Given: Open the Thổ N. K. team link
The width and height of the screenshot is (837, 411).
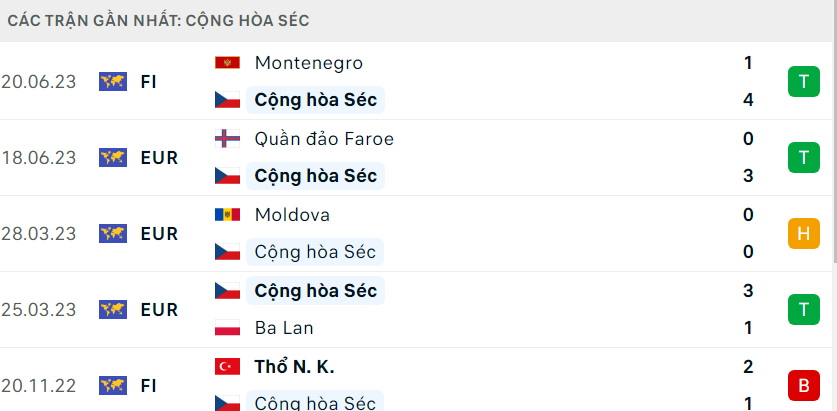Looking at the screenshot, I should click(294, 367).
